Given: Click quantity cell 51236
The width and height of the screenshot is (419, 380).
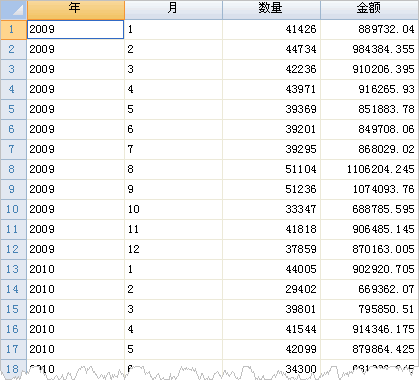Looking at the screenshot, I should tap(271, 190).
